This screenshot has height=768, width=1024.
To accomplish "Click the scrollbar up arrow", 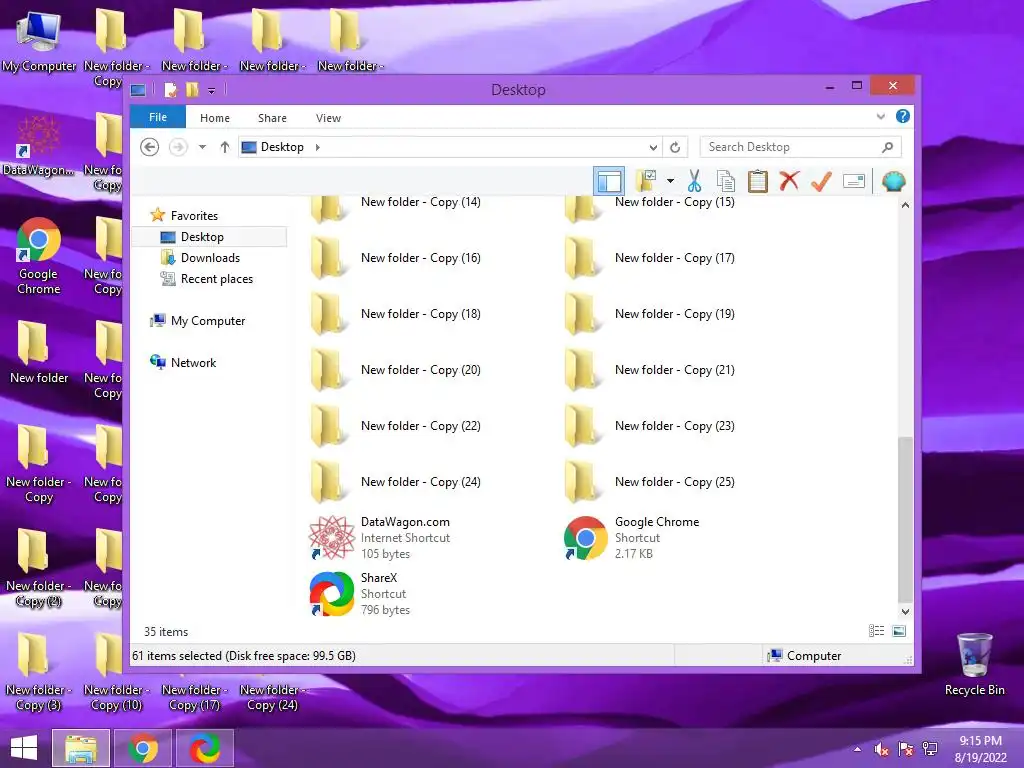I will (905, 205).
